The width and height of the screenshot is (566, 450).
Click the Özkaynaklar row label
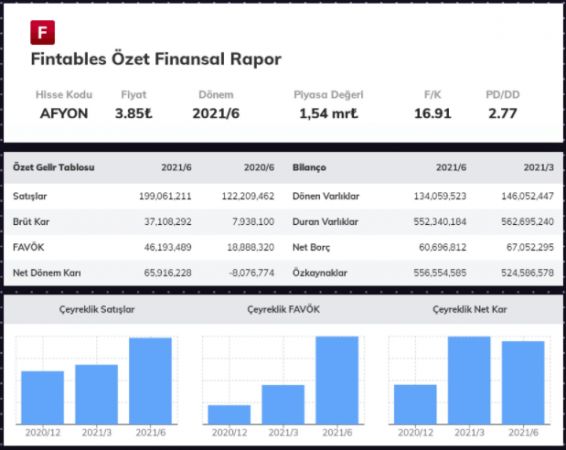[320, 273]
